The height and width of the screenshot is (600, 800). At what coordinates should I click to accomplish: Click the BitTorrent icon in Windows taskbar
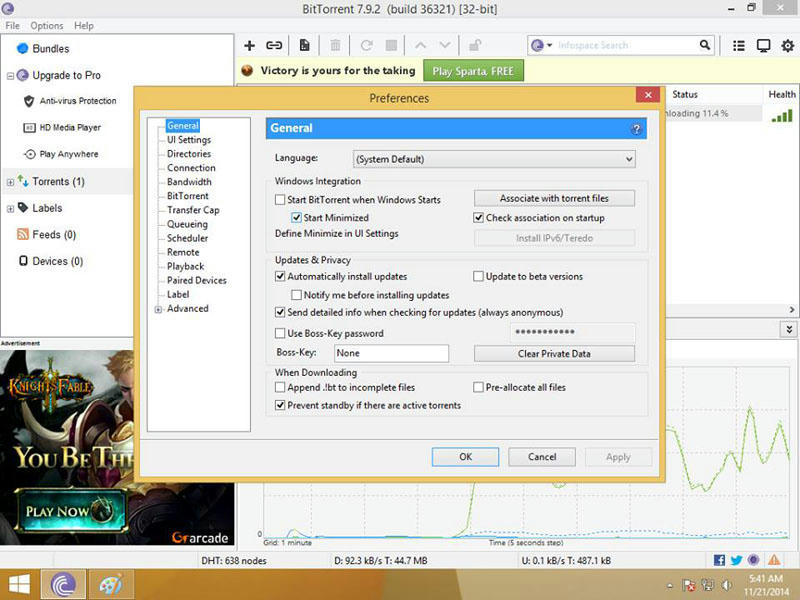pos(63,585)
